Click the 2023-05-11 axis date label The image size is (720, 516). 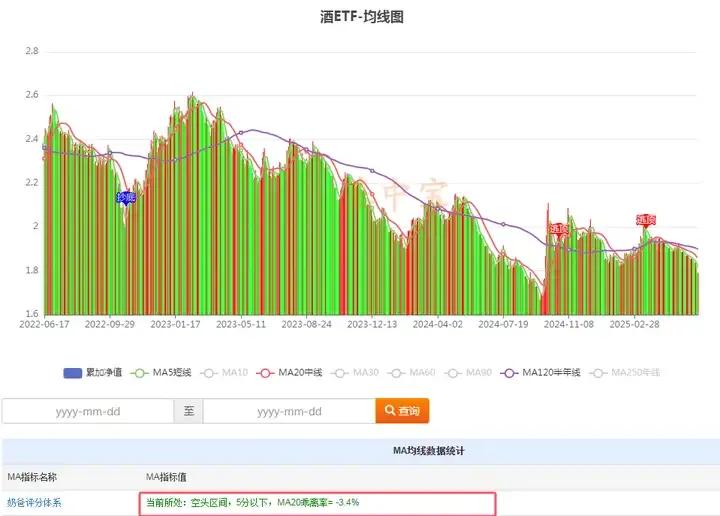(241, 324)
